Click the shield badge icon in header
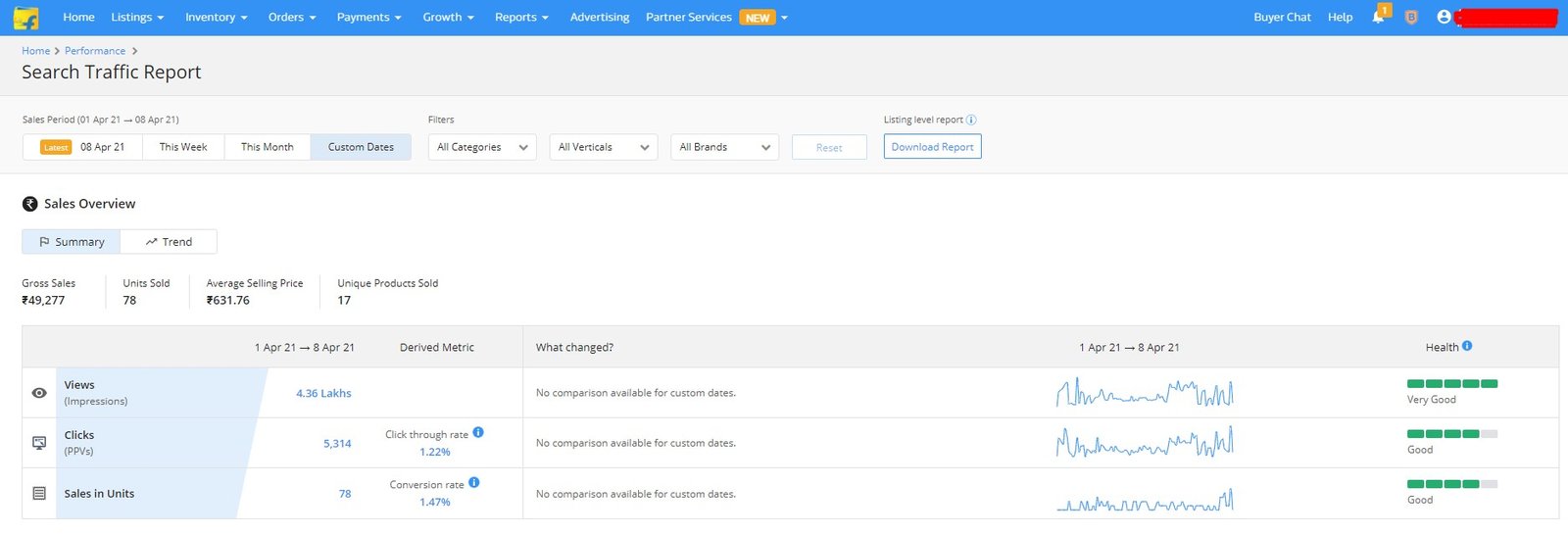The height and width of the screenshot is (535, 1568). click(x=1411, y=18)
